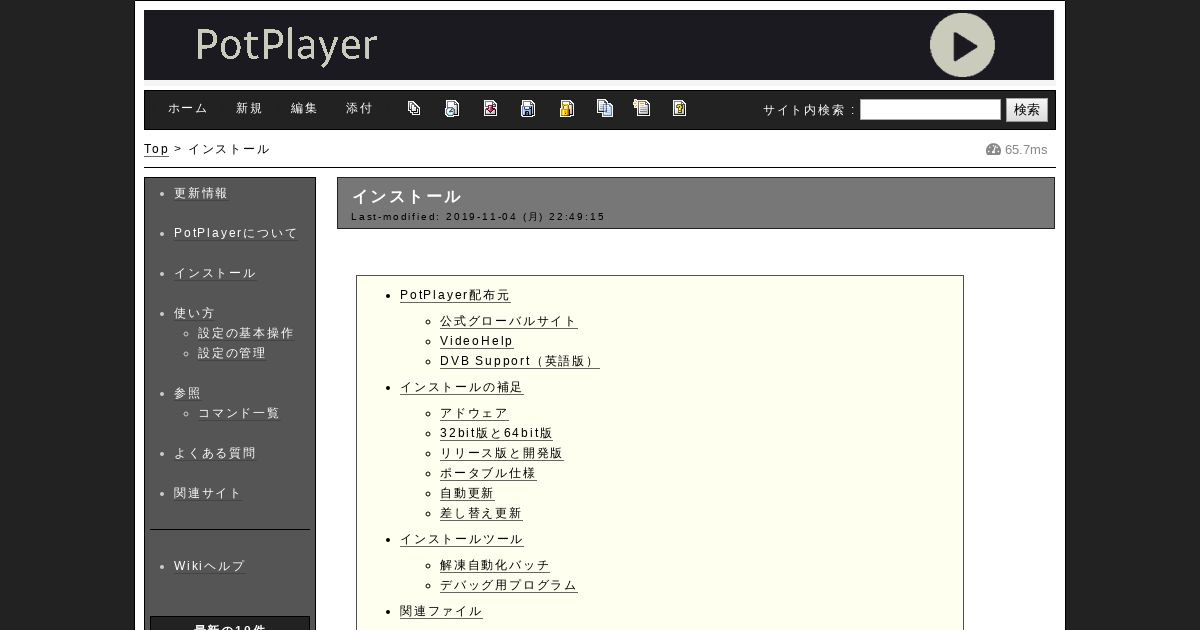Click the Last-modified 2019-11-04 timestamp text
Viewport: 1200px width, 630px height.
point(478,217)
